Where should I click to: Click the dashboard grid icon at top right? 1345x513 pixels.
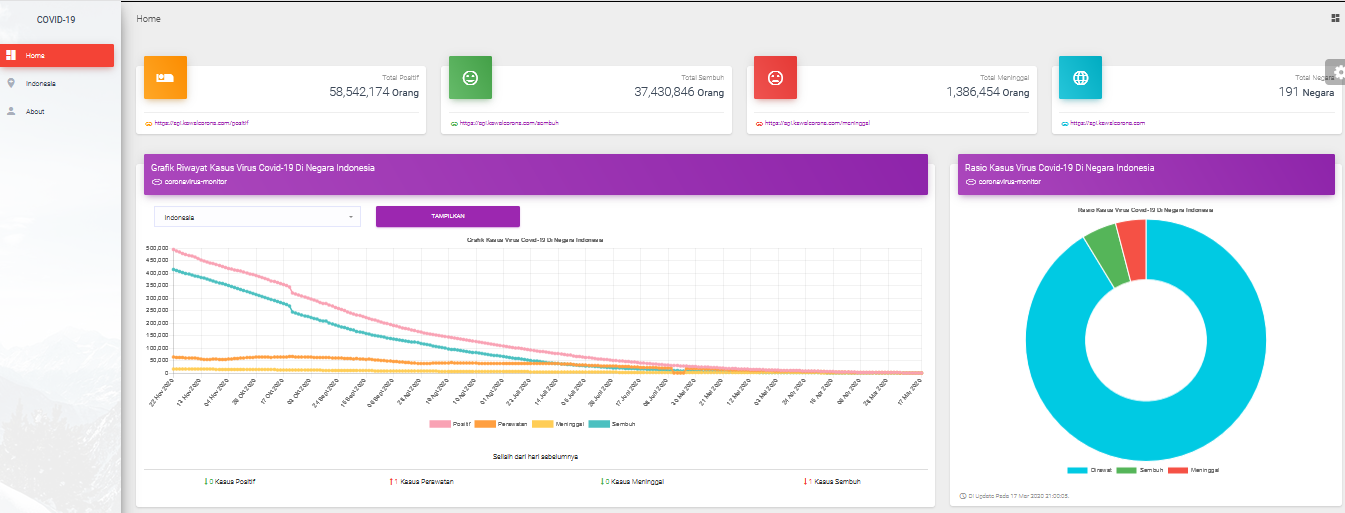coord(1335,18)
